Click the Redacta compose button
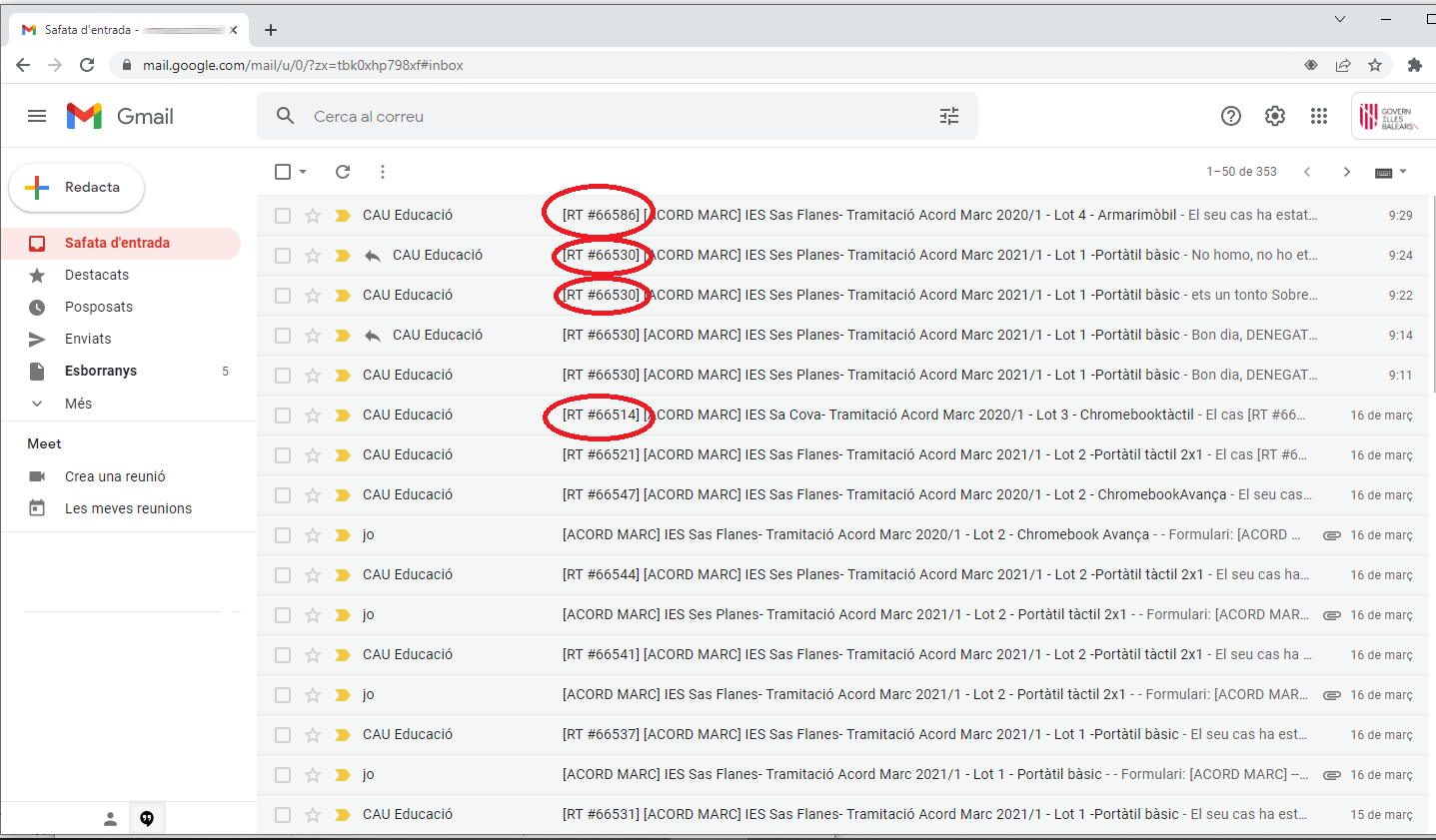The width and height of the screenshot is (1436, 840). pyautogui.click(x=77, y=188)
